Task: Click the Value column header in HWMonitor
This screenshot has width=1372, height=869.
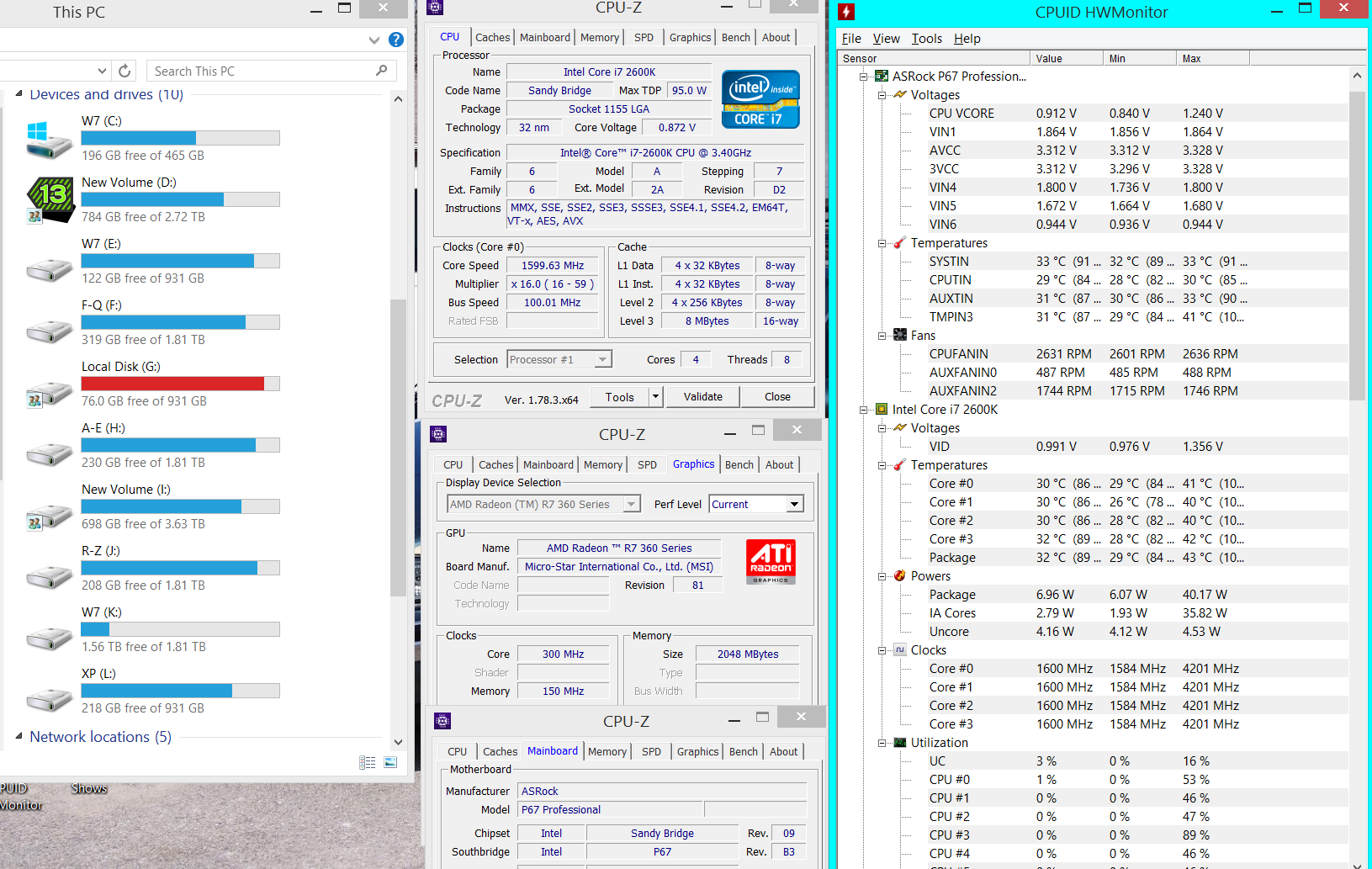Action: pos(1066,58)
